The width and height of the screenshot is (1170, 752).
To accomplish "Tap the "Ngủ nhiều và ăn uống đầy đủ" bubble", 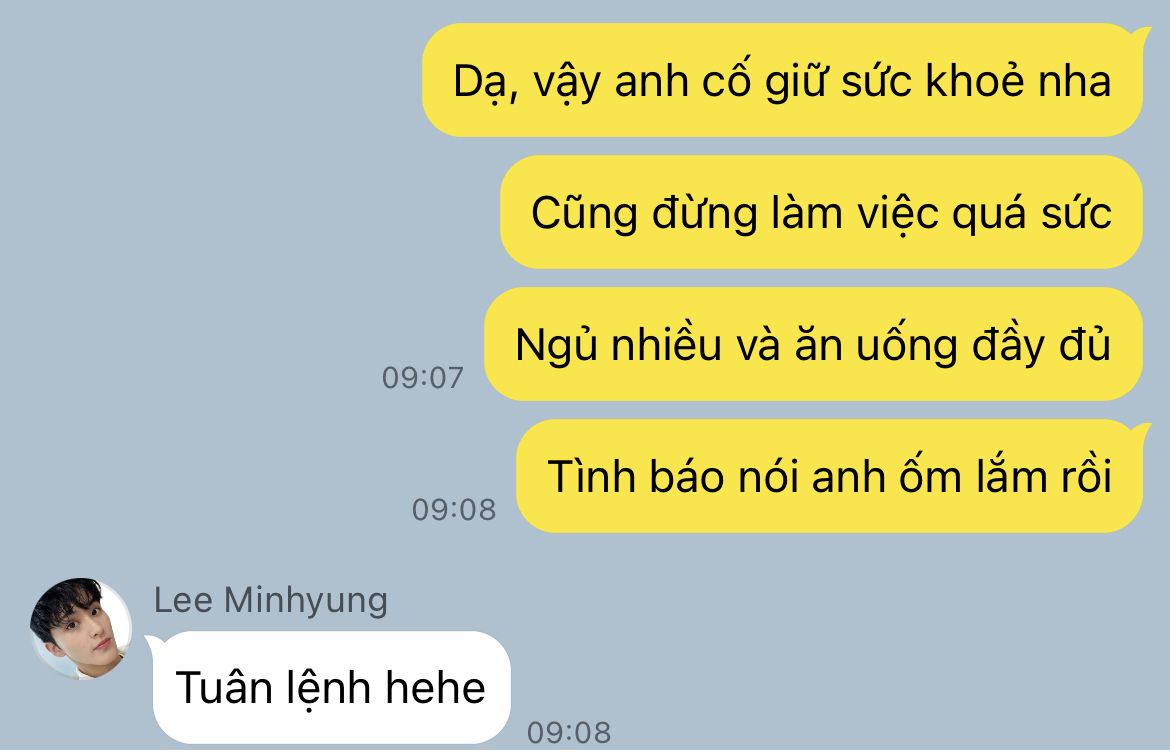I will tap(813, 345).
